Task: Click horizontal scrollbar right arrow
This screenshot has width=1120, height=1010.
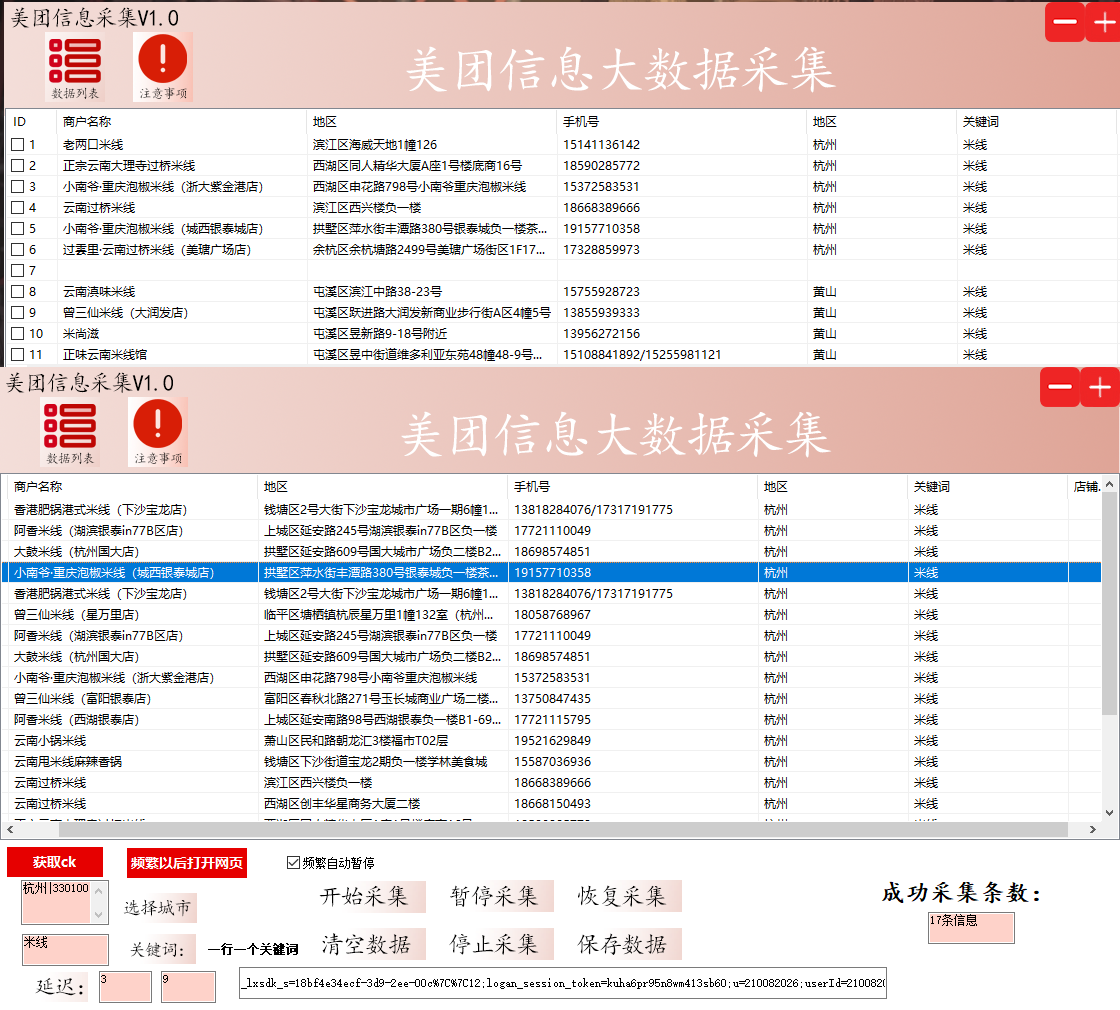Action: pyautogui.click(x=1093, y=829)
